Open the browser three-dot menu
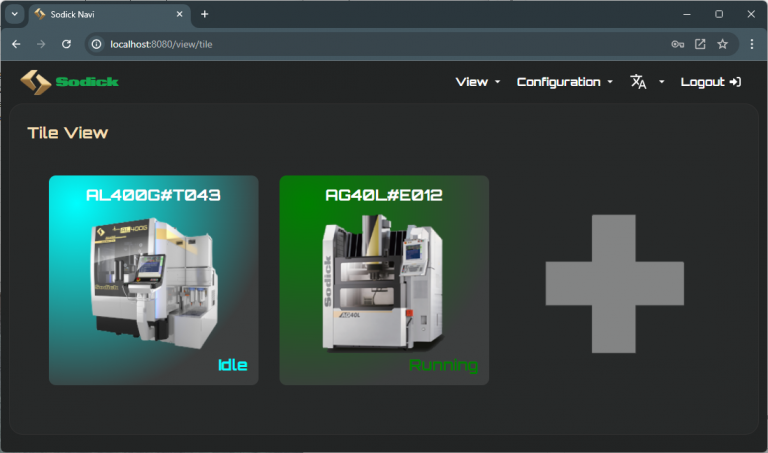The image size is (768, 453). (x=752, y=44)
